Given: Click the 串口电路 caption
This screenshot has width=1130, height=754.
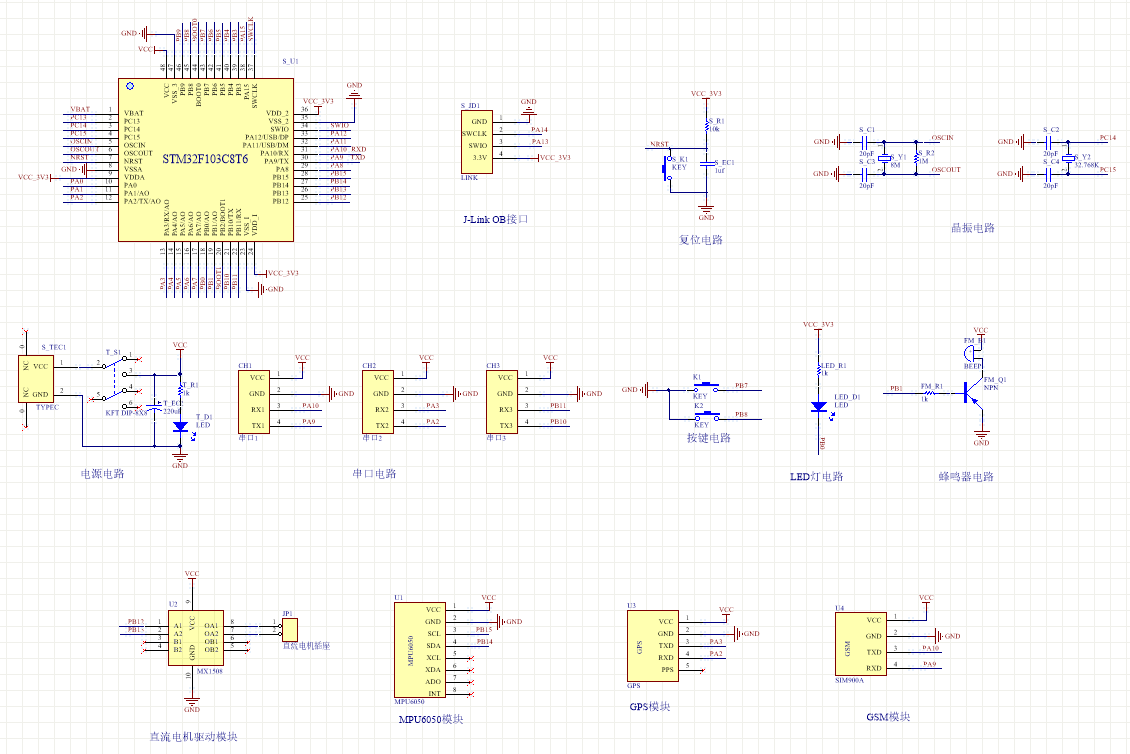Looking at the screenshot, I should click(x=375, y=474).
